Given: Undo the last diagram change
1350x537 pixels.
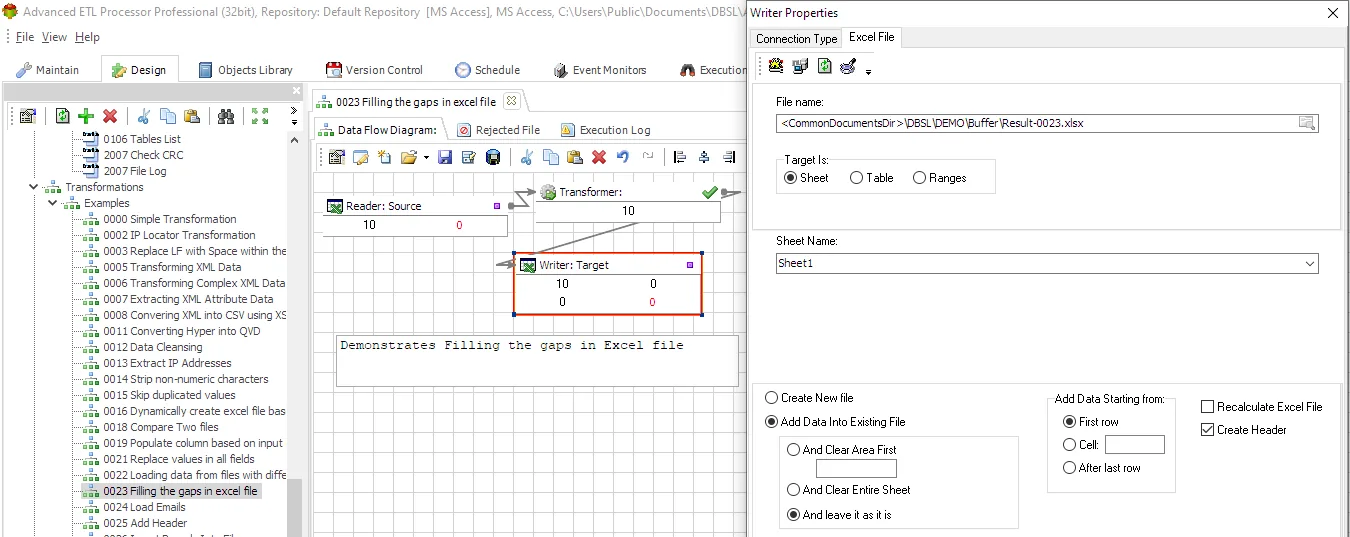Looking at the screenshot, I should [623, 157].
